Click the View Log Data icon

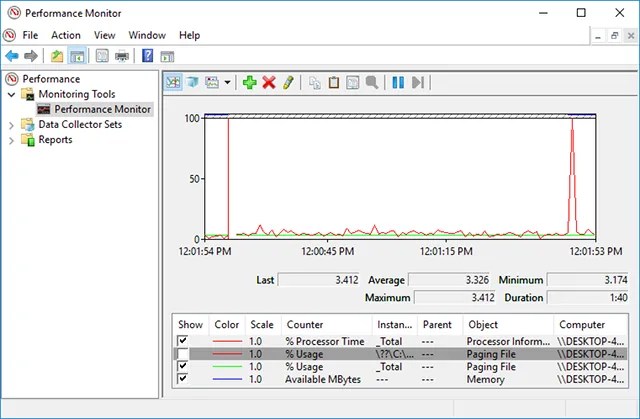click(x=193, y=82)
